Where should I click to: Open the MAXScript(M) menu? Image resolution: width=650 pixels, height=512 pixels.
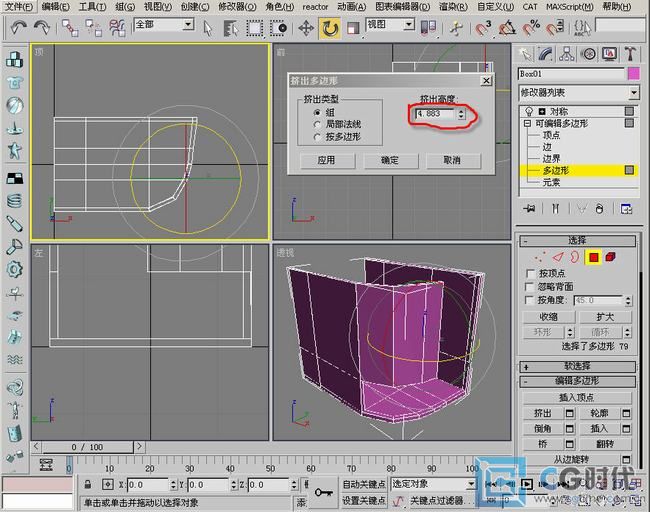(x=570, y=7)
